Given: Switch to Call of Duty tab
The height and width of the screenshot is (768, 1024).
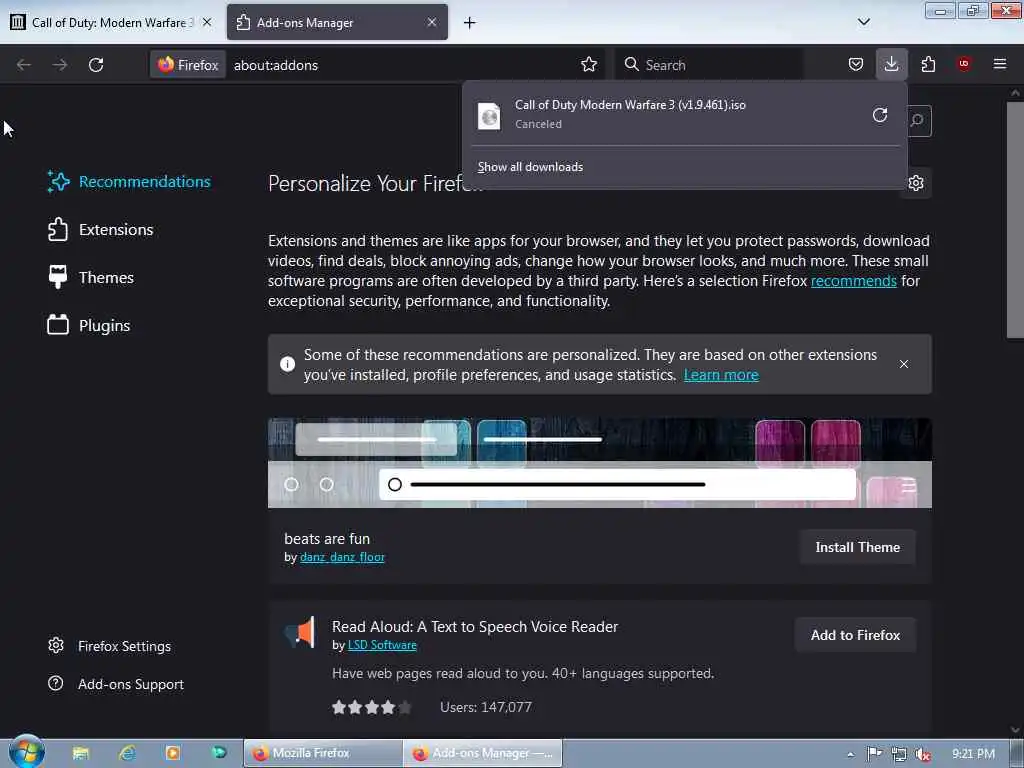Looking at the screenshot, I should [111, 22].
